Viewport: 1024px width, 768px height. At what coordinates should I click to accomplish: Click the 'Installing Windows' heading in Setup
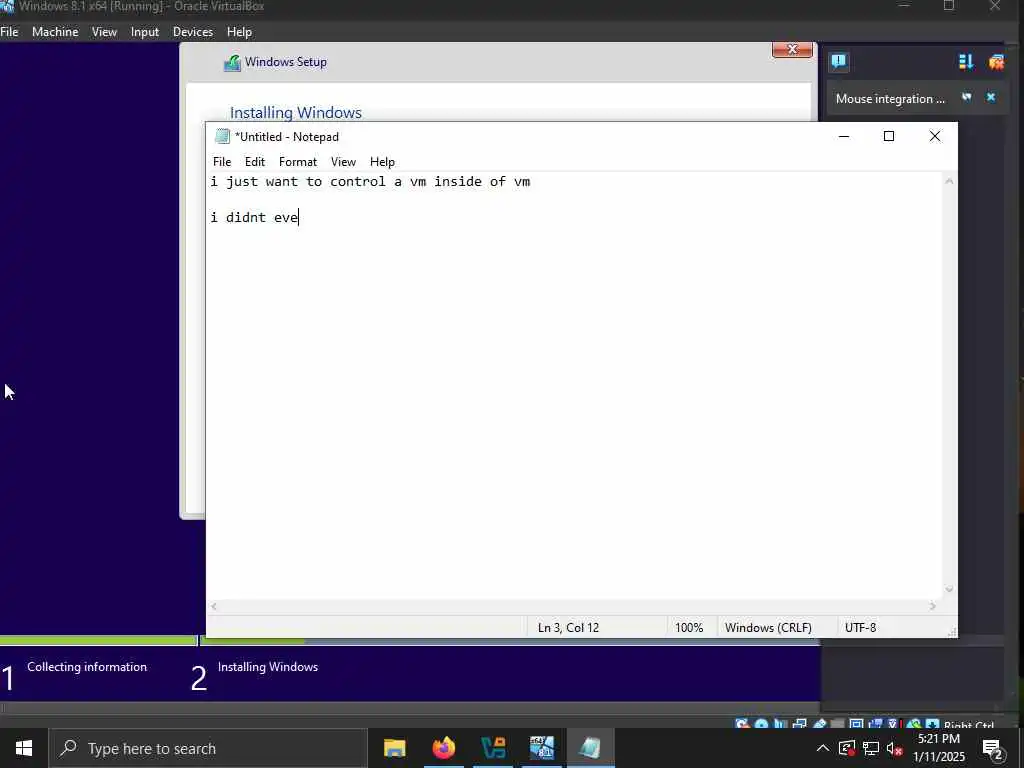click(x=296, y=112)
